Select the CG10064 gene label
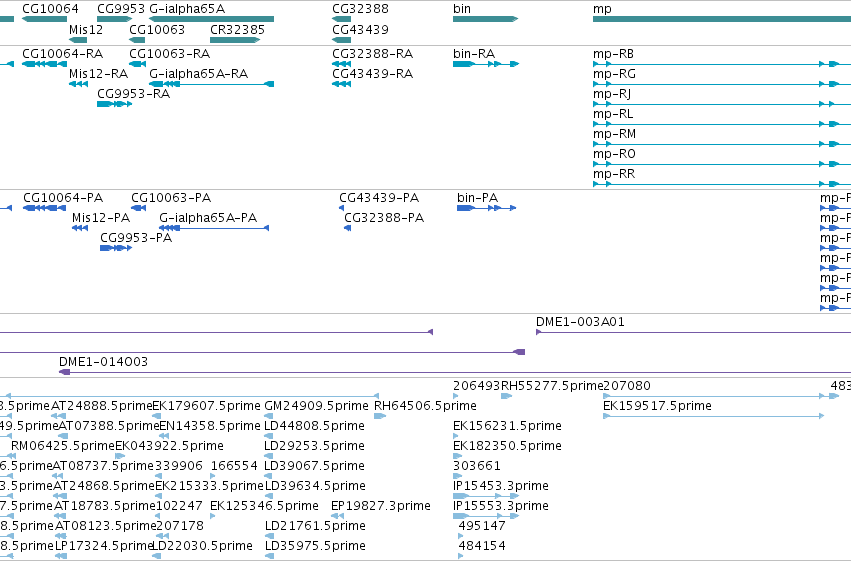 coord(50,9)
